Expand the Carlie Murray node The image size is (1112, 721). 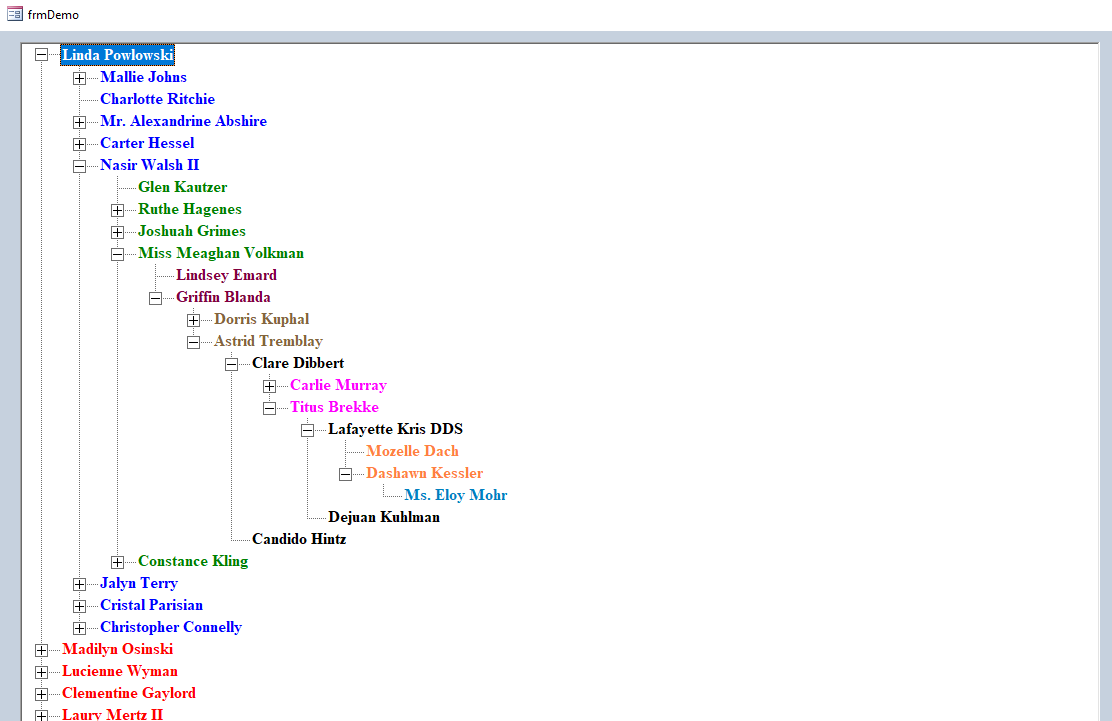tap(269, 386)
